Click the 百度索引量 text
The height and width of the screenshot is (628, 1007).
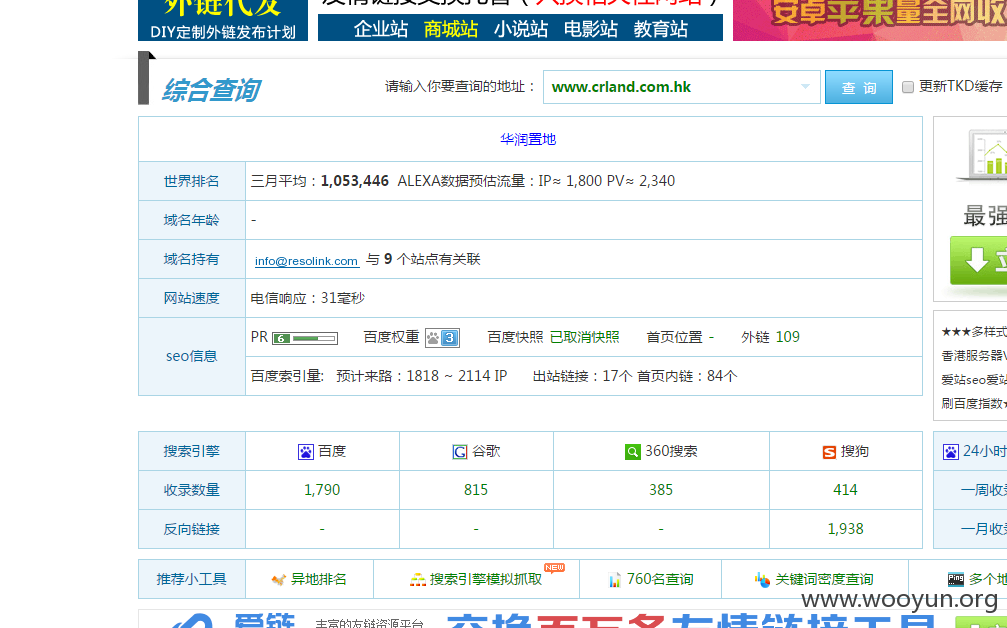(288, 376)
